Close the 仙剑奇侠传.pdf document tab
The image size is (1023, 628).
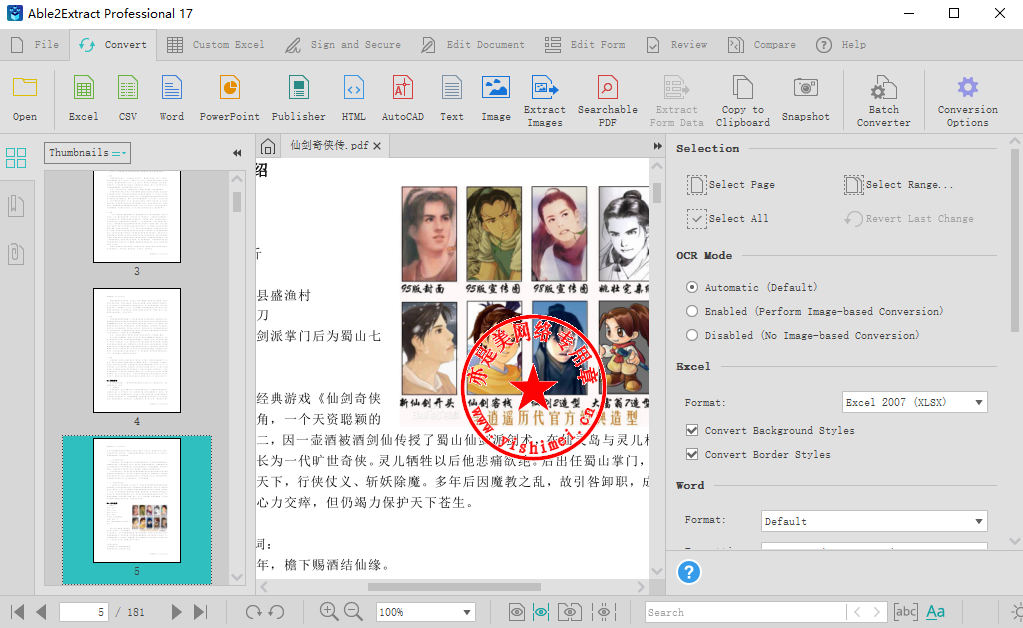(x=377, y=146)
